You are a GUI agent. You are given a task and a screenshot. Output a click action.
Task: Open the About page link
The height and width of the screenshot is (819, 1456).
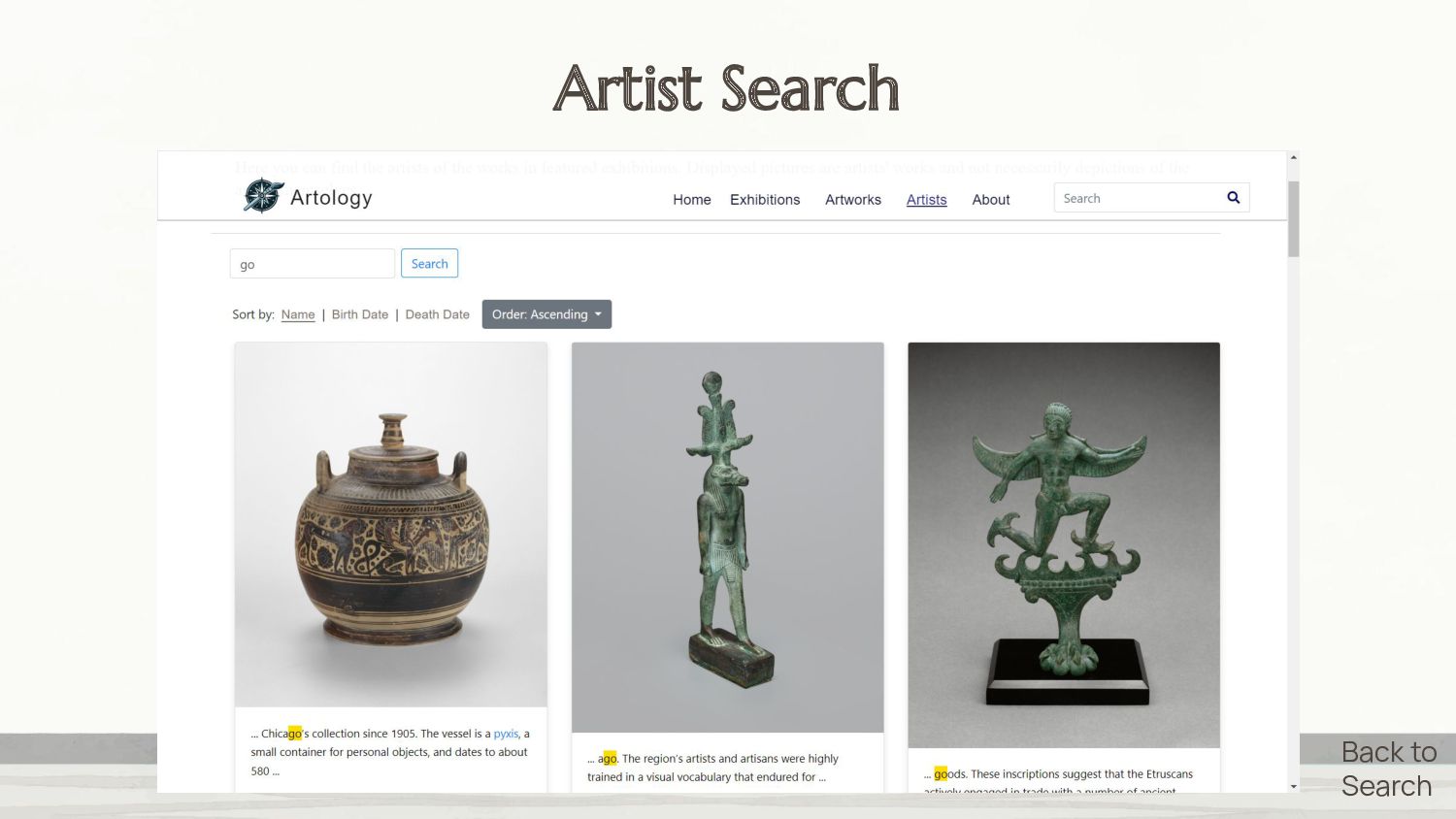click(991, 199)
